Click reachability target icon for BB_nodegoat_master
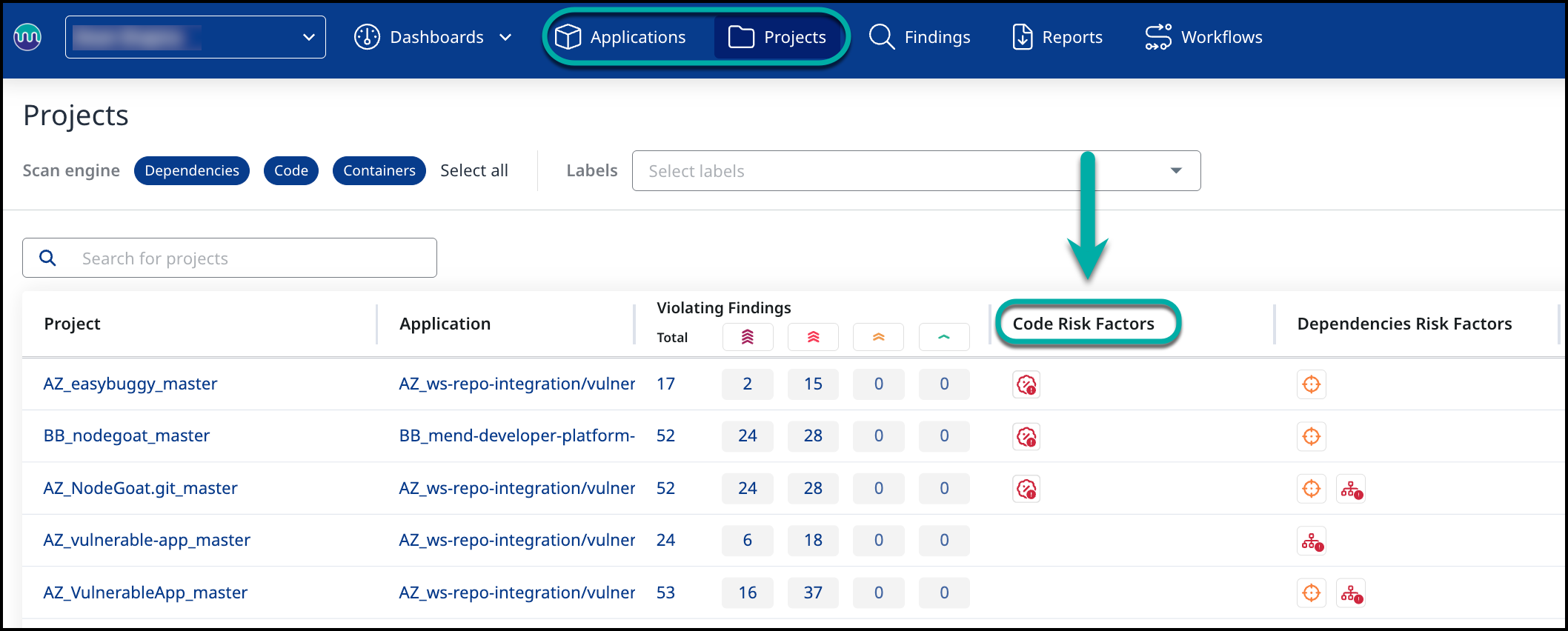Image resolution: width=1568 pixels, height=631 pixels. click(1311, 436)
